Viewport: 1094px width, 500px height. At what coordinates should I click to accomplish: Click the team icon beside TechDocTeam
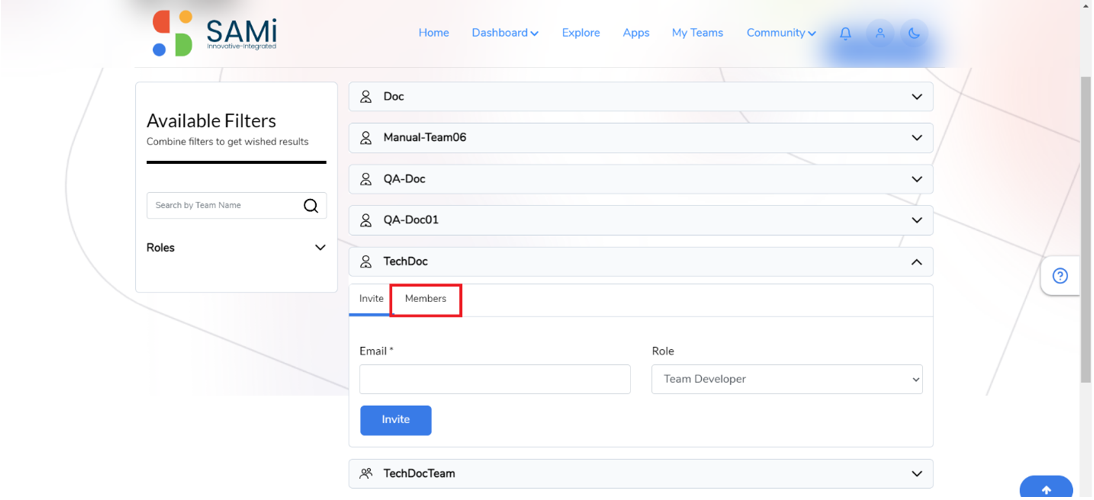pos(366,474)
